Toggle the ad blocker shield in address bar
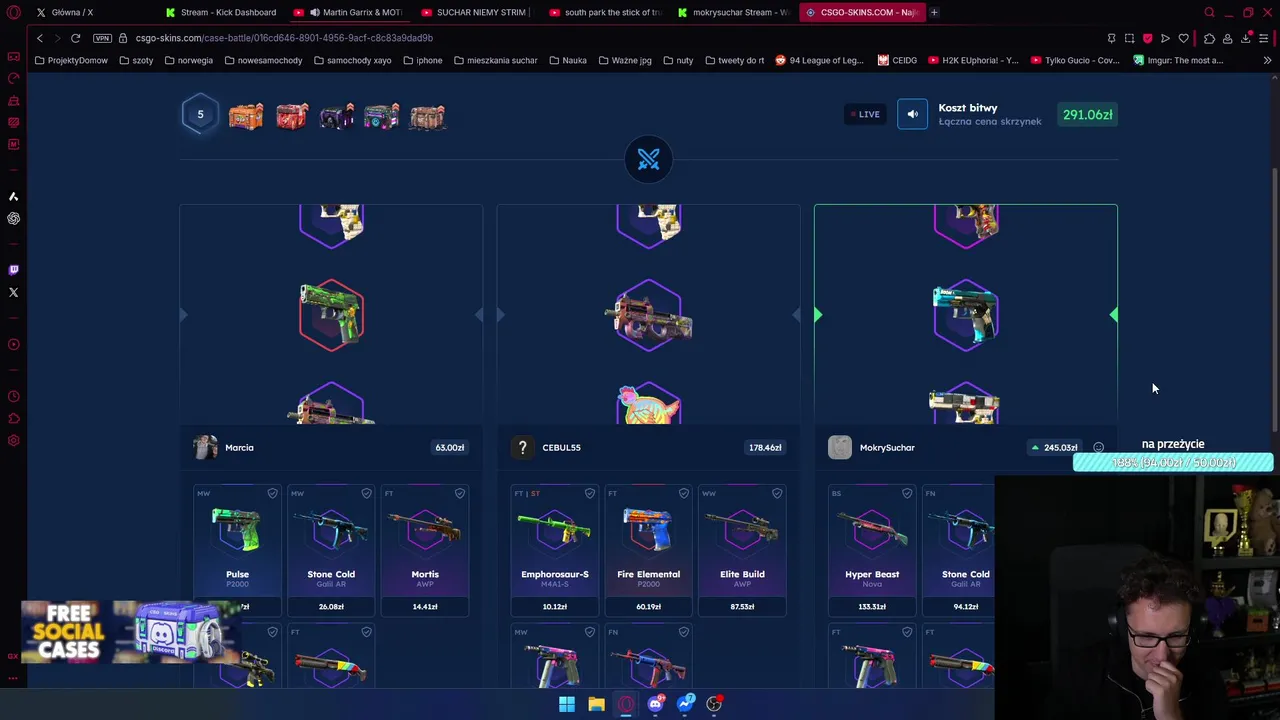This screenshot has width=1280, height=720. click(x=1147, y=38)
